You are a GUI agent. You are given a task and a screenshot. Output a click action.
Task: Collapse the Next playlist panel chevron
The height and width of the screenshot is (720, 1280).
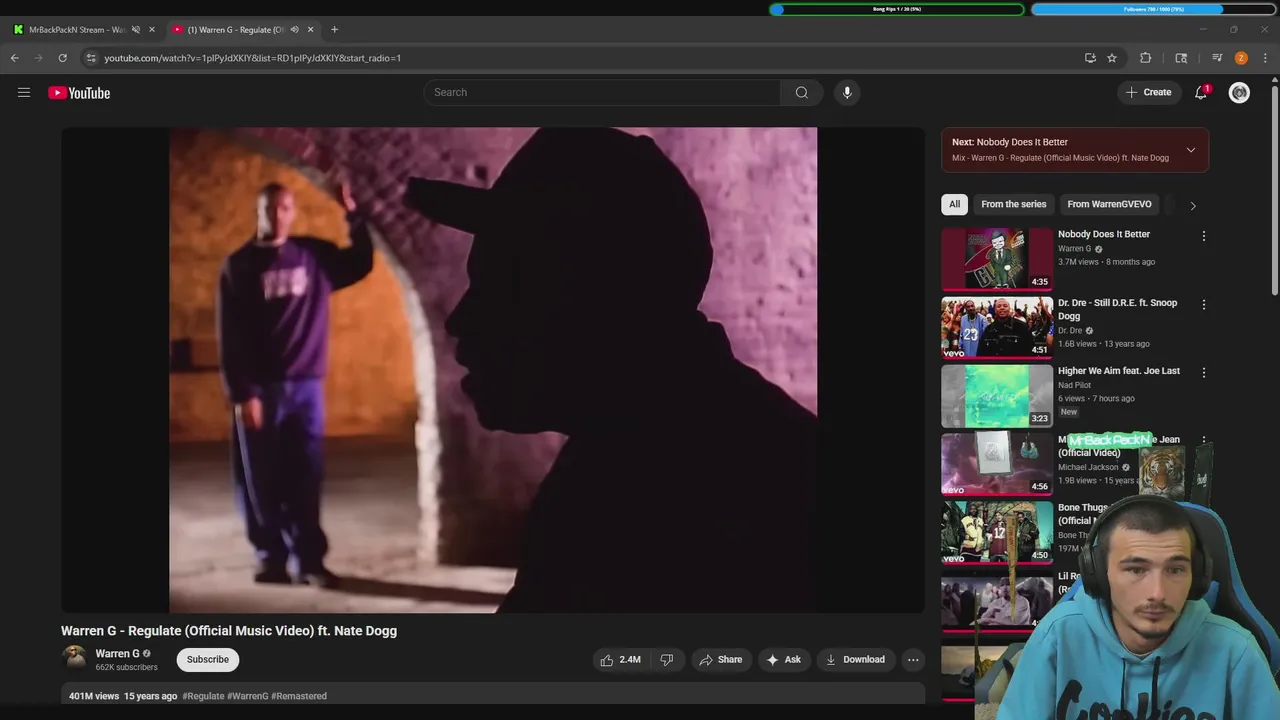(x=1190, y=150)
